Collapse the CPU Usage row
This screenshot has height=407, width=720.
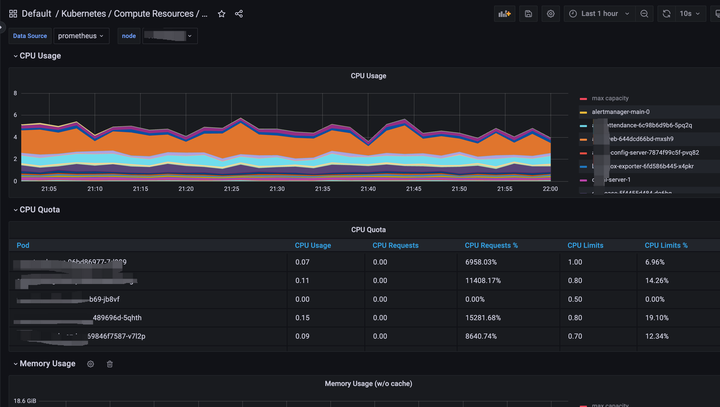point(39,56)
